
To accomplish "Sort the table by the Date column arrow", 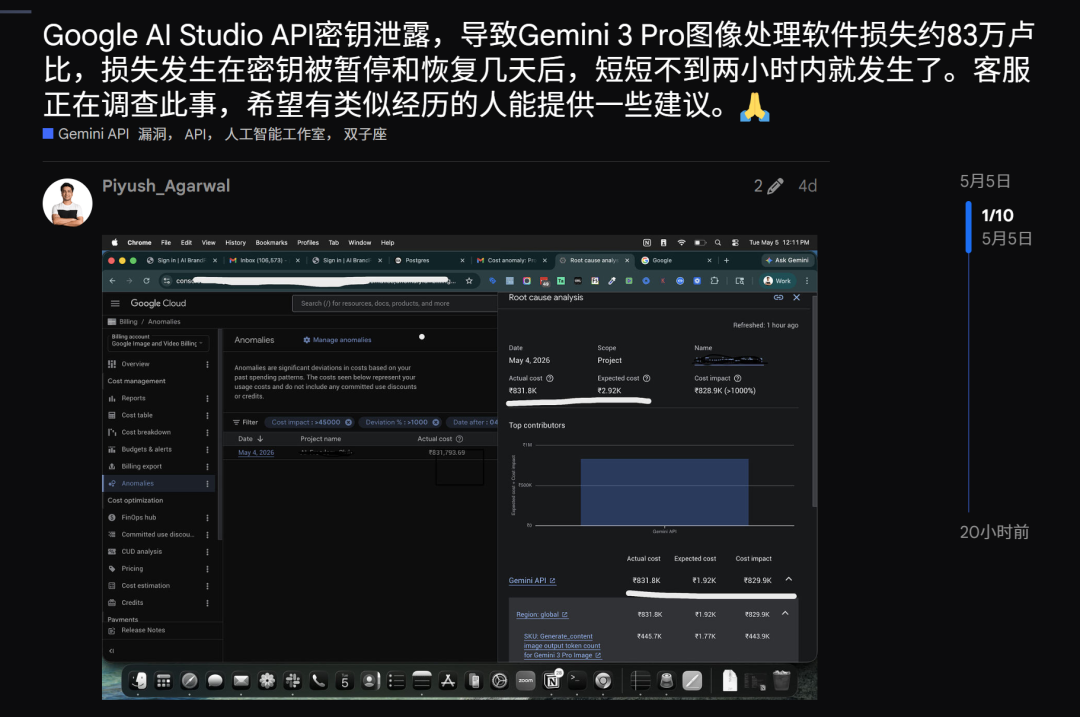I will point(260,439).
